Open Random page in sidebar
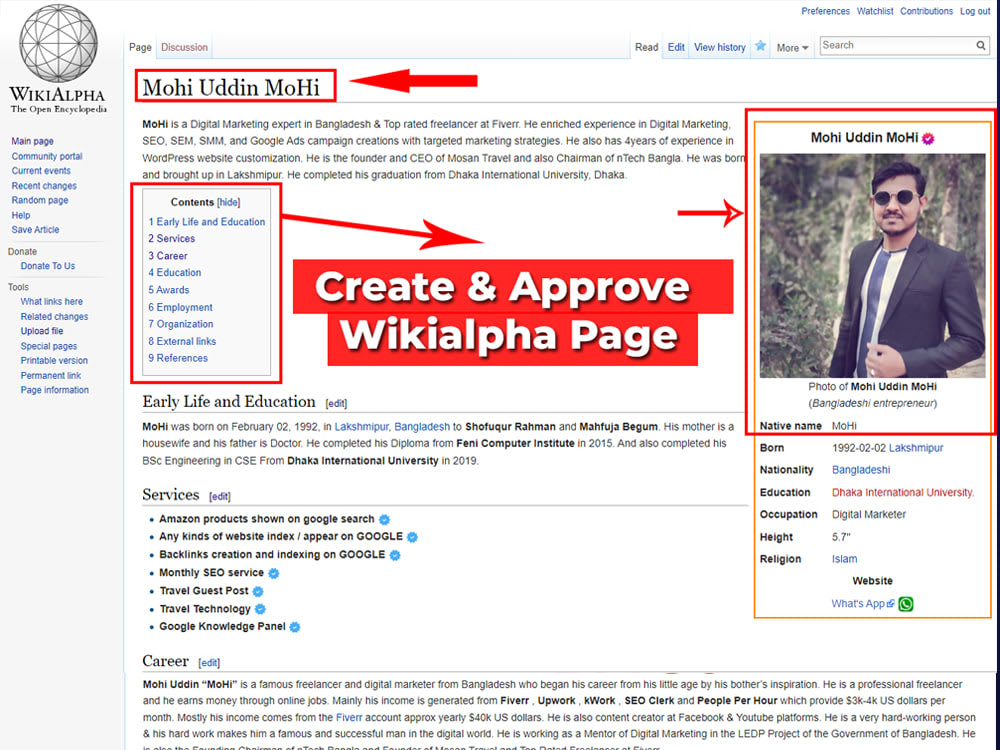The width and height of the screenshot is (1000, 750). [x=40, y=200]
